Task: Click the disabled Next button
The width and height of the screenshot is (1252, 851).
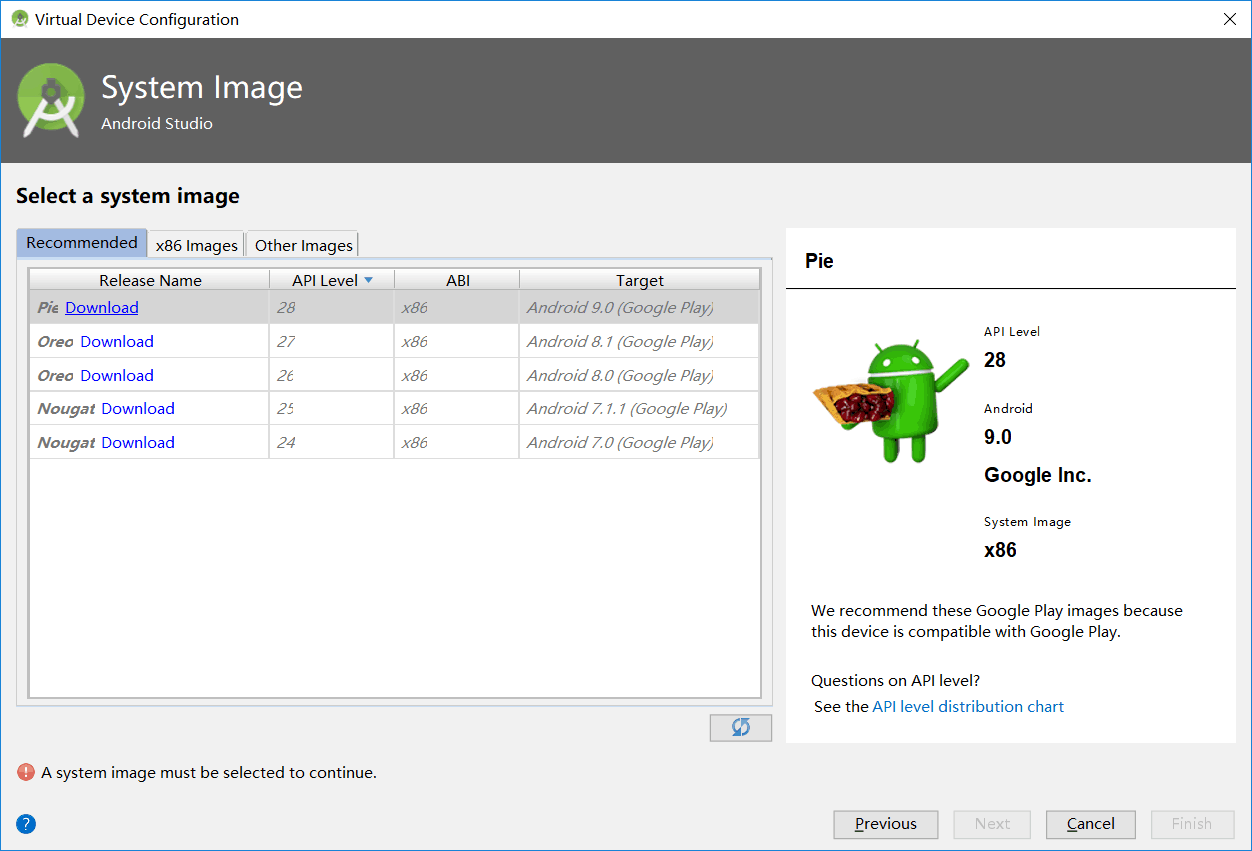Action: (993, 824)
